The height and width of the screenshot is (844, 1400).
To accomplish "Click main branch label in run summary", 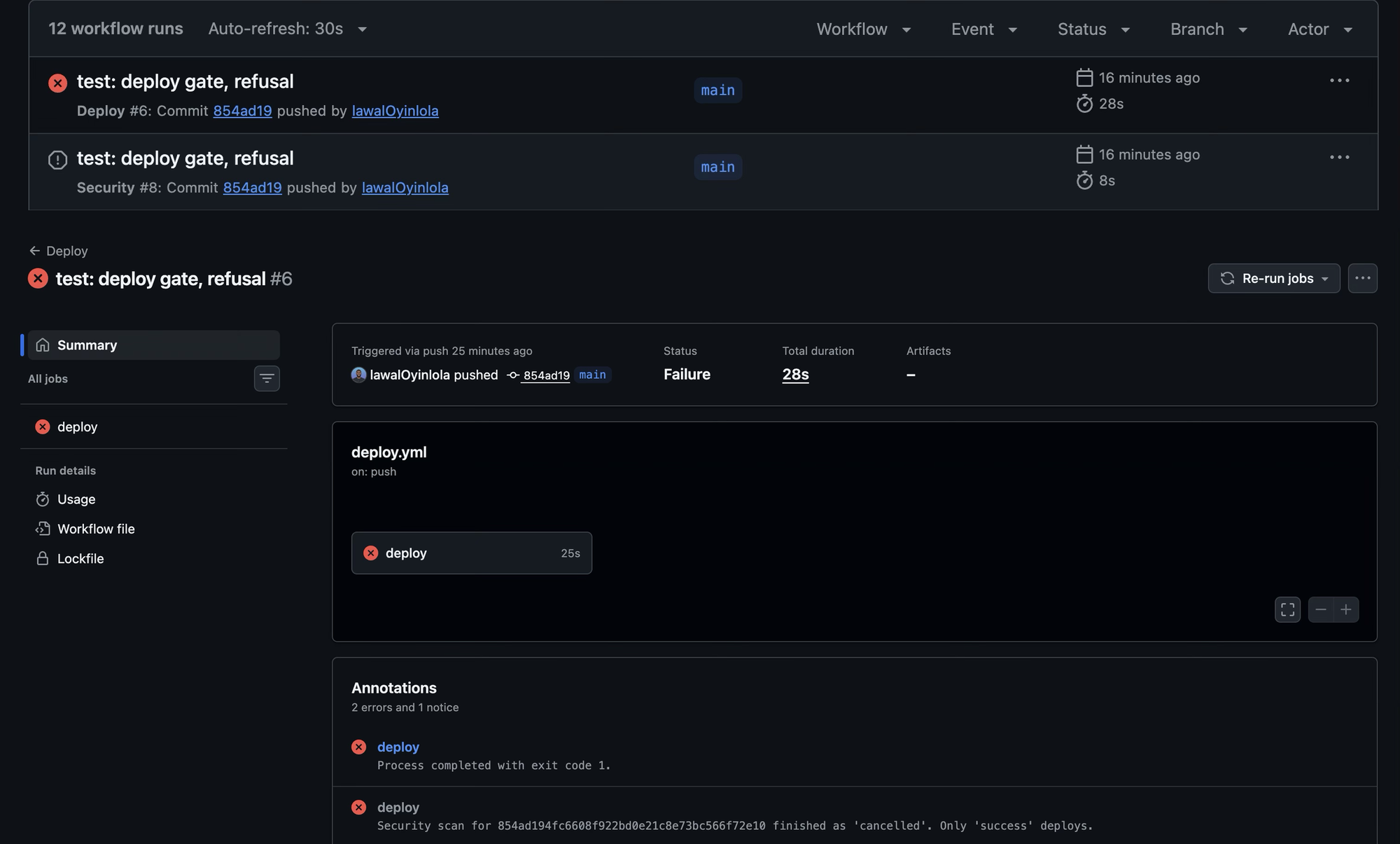I will click(x=592, y=375).
